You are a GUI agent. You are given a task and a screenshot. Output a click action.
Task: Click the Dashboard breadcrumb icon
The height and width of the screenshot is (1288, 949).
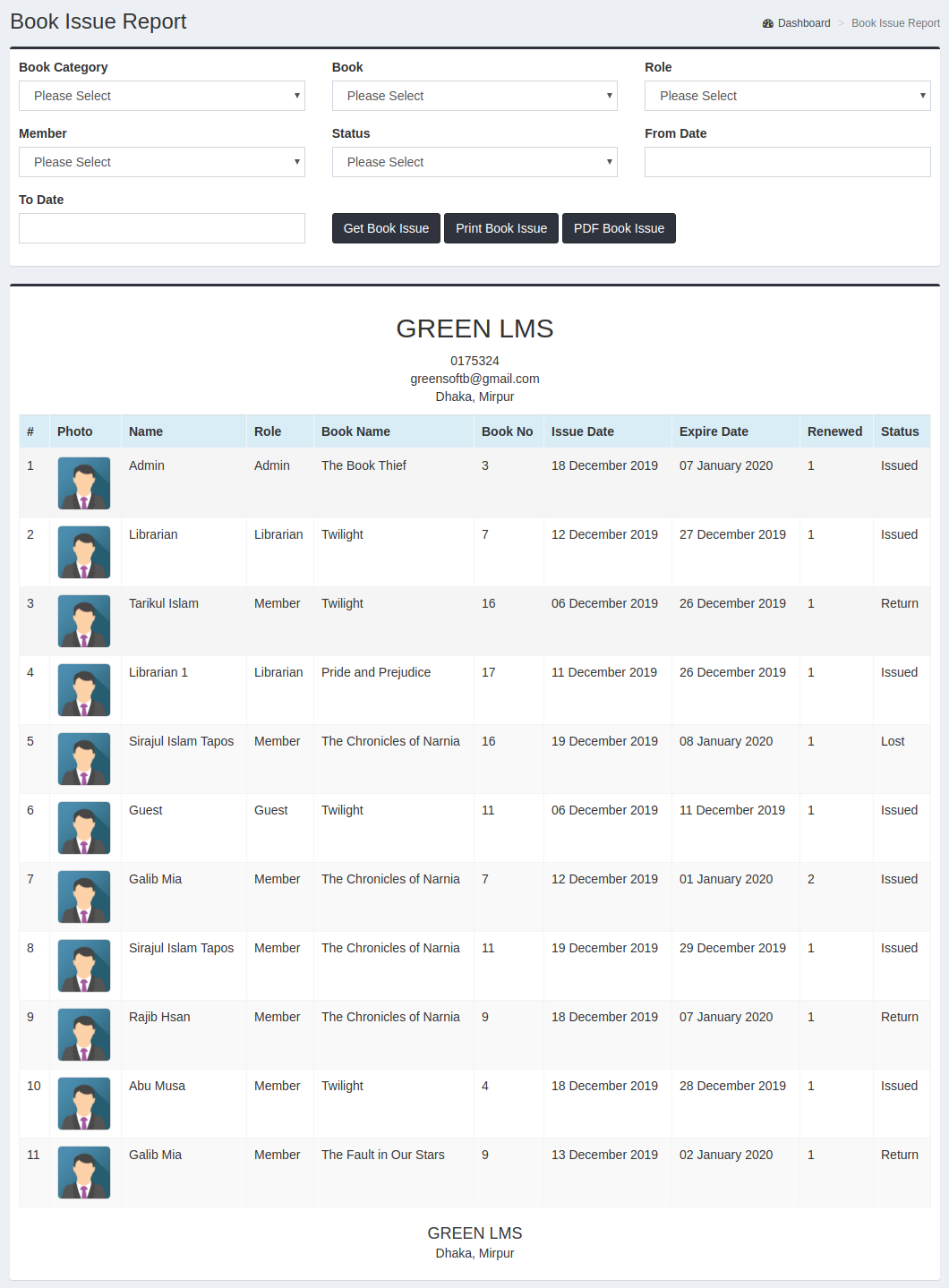pyautogui.click(x=767, y=22)
